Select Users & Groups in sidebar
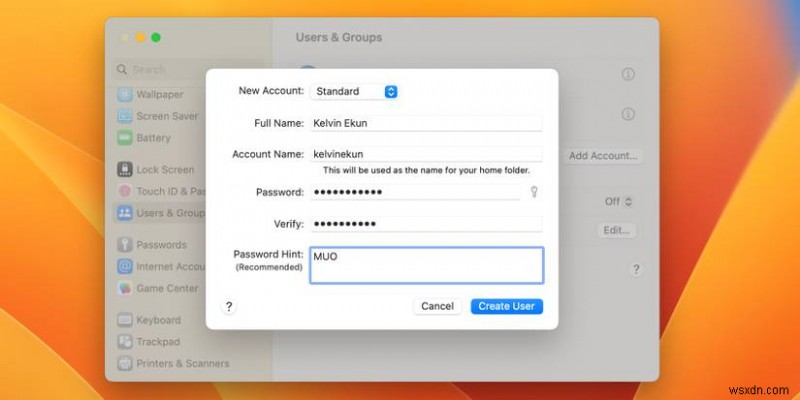Viewport: 800px width, 400px height. [x=160, y=213]
